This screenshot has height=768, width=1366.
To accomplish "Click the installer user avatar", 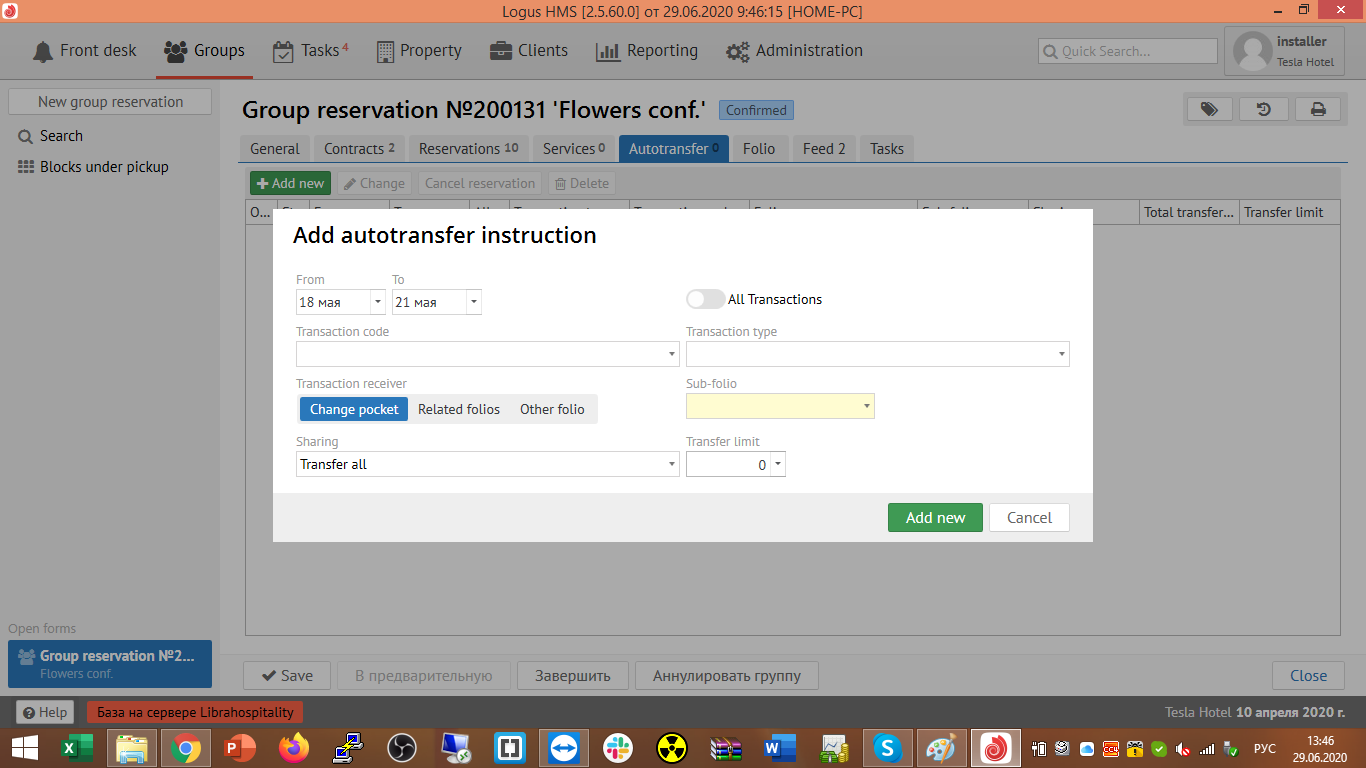I will (x=1253, y=51).
